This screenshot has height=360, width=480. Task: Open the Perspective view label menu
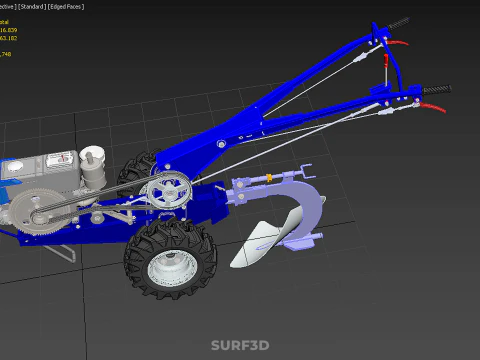pos(7,7)
